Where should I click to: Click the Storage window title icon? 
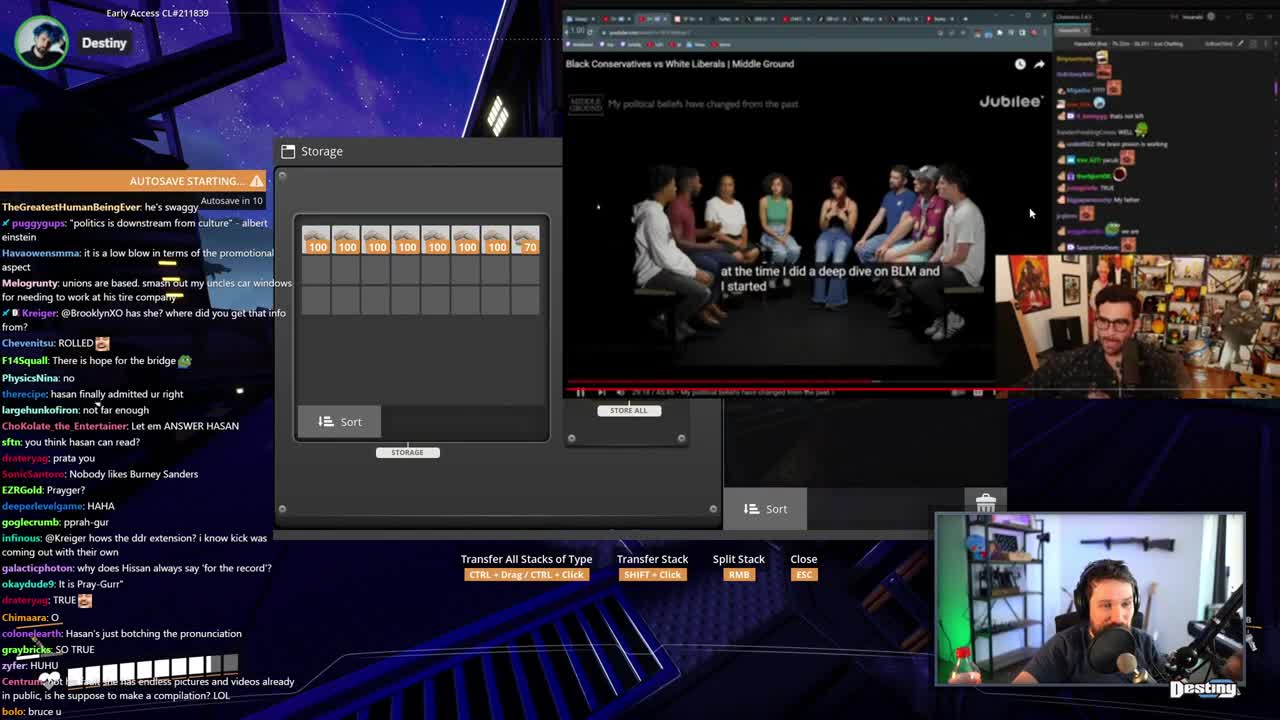click(288, 151)
